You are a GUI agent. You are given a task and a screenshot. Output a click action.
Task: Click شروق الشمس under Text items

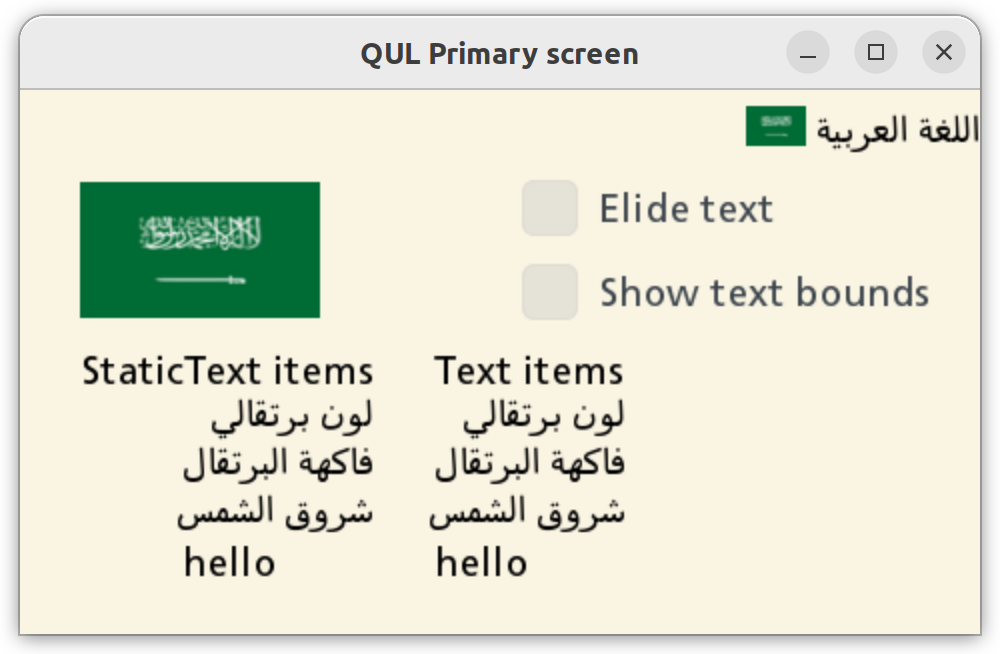click(527, 512)
